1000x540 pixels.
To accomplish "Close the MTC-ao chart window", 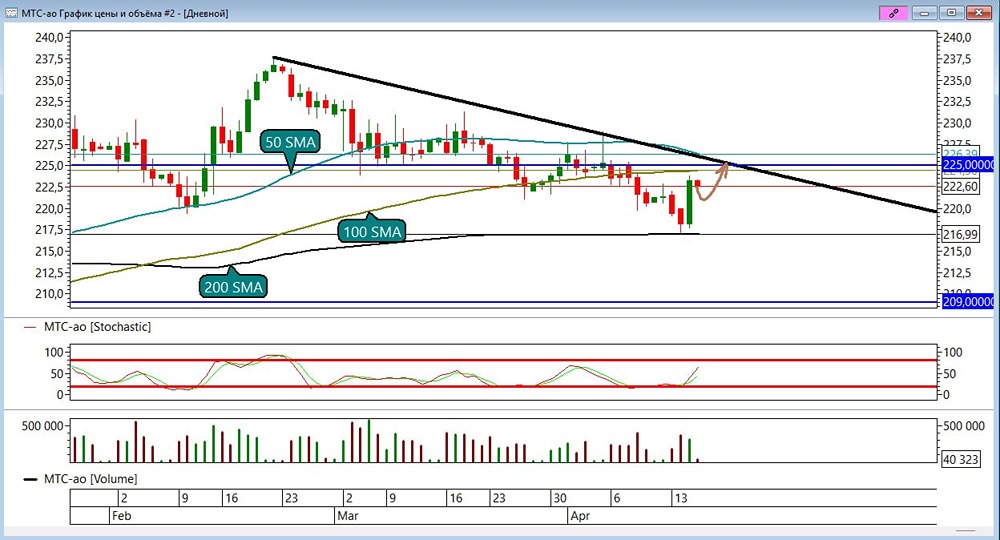I will [x=978, y=13].
